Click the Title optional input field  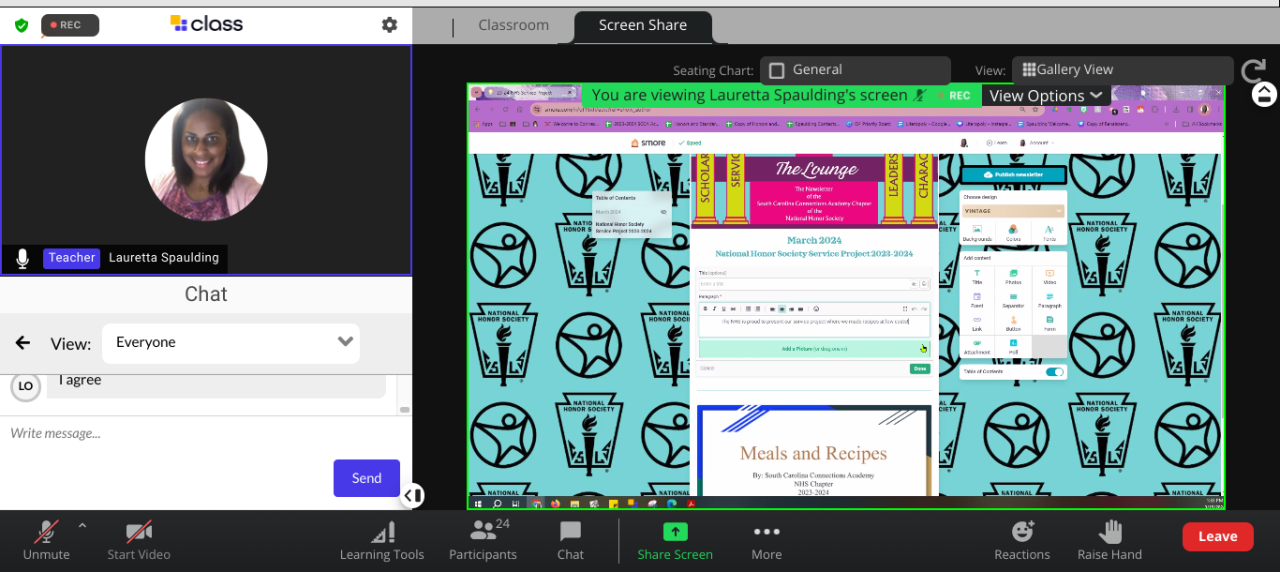tap(814, 285)
